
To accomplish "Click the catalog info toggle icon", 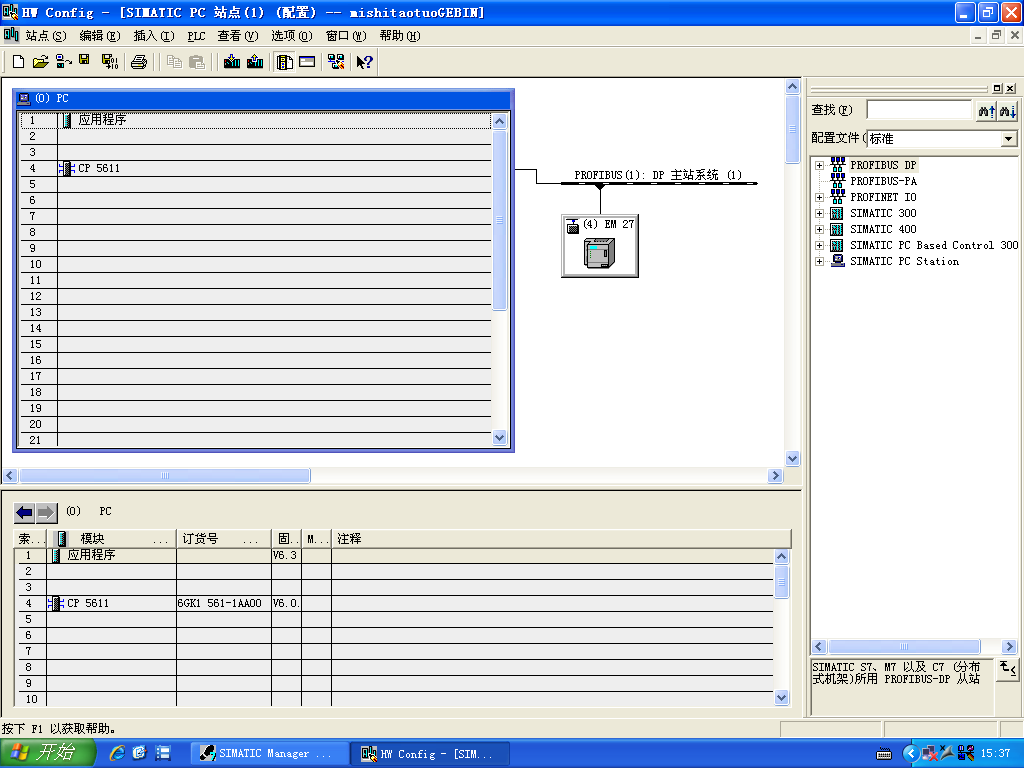I will pyautogui.click(x=1008, y=669).
